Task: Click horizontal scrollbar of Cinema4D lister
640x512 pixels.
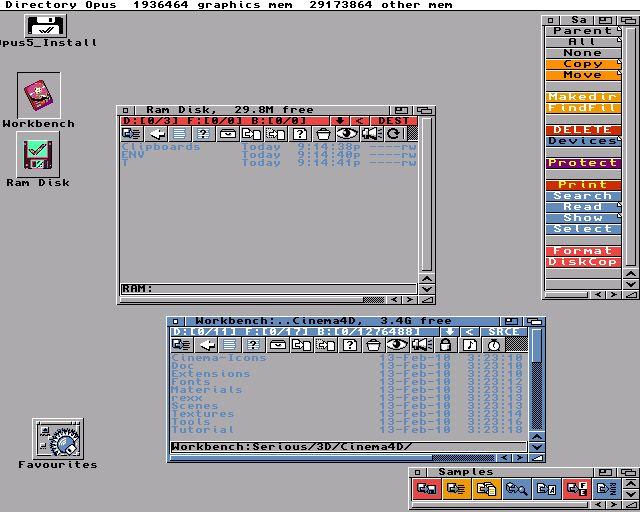Action: click(332, 458)
